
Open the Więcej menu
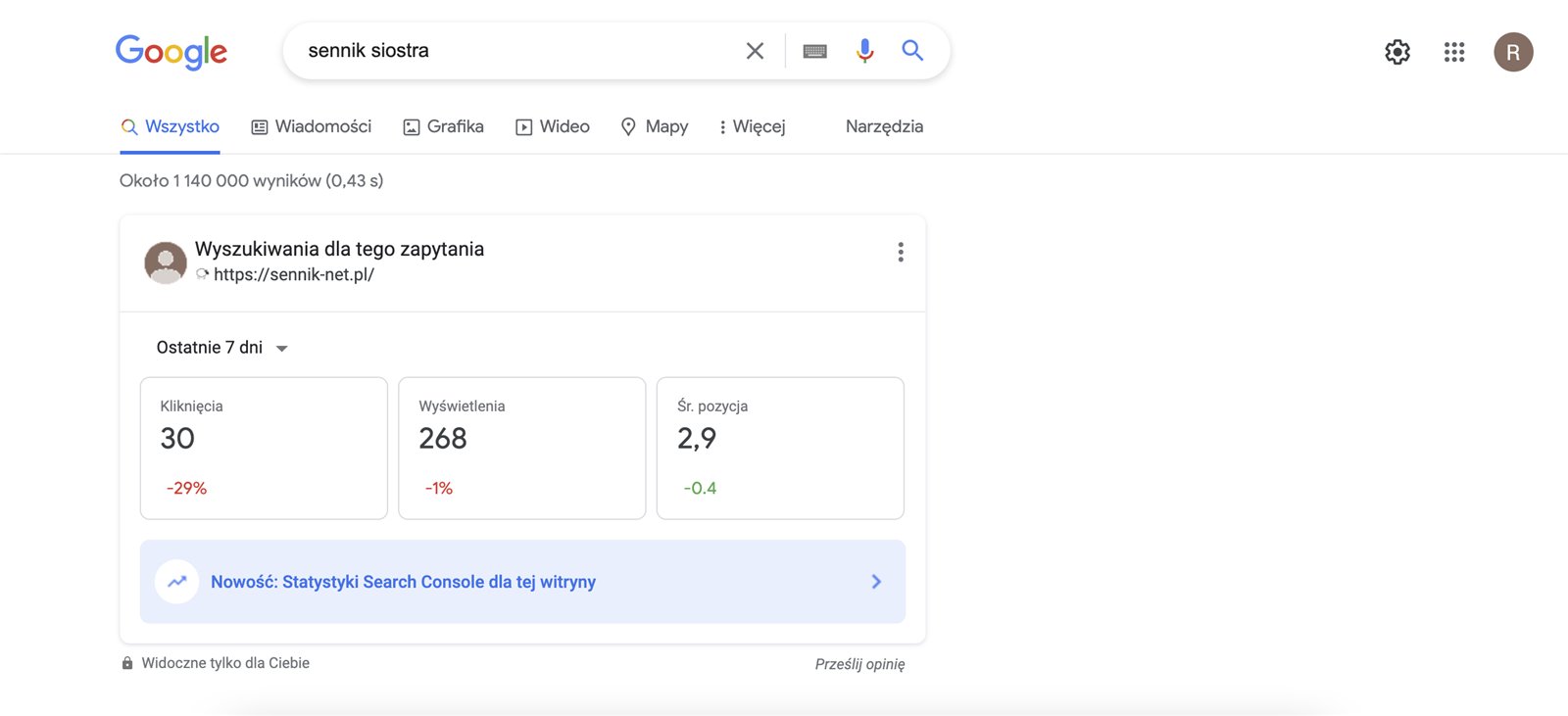(x=752, y=126)
